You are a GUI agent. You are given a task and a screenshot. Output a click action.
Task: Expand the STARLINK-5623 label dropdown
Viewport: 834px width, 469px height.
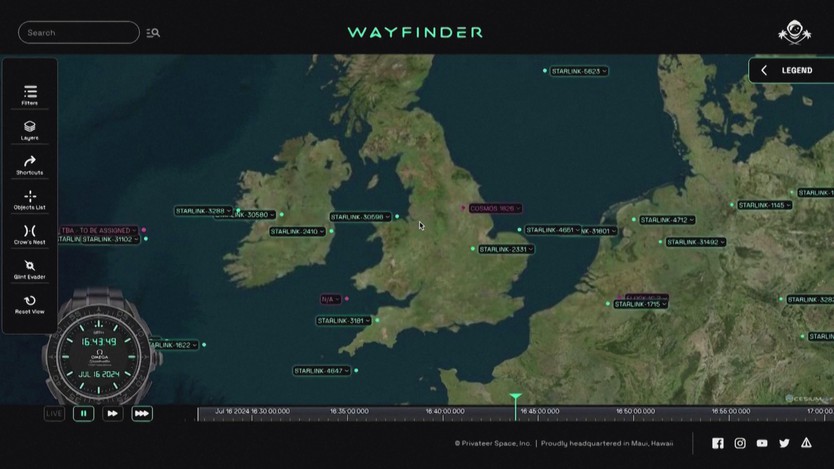point(604,71)
